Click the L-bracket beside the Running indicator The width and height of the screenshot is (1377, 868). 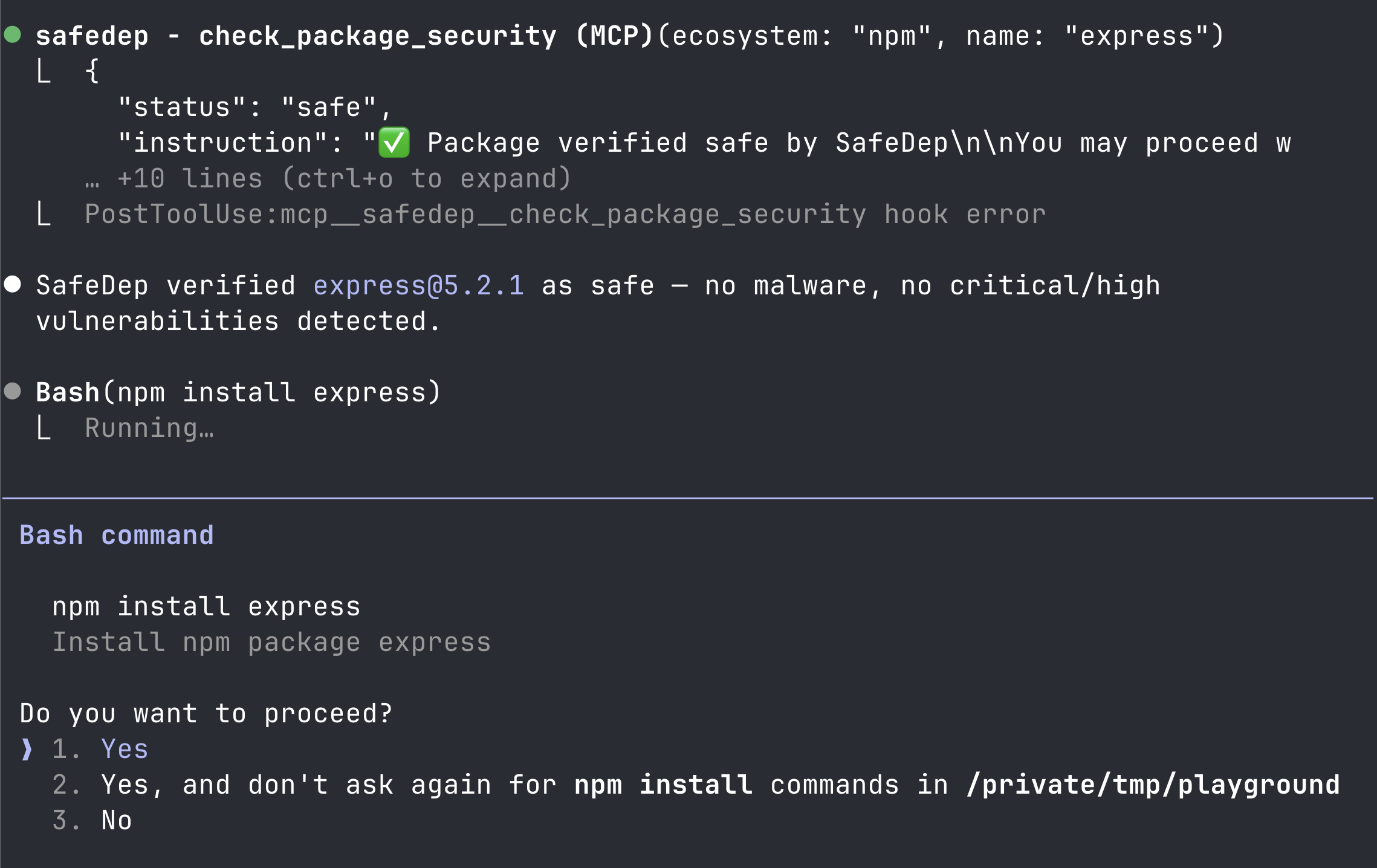(x=45, y=427)
